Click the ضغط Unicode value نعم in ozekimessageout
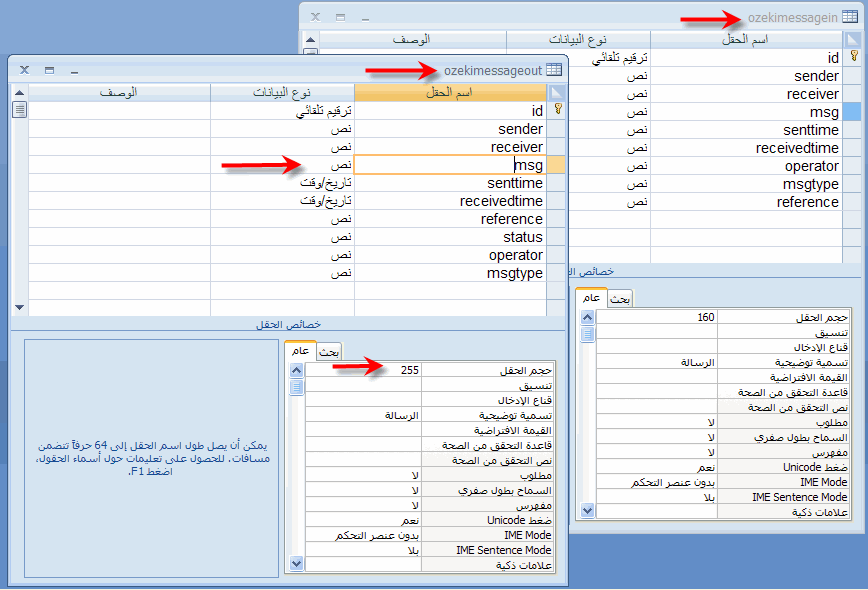The width and height of the screenshot is (868, 590). click(x=364, y=520)
